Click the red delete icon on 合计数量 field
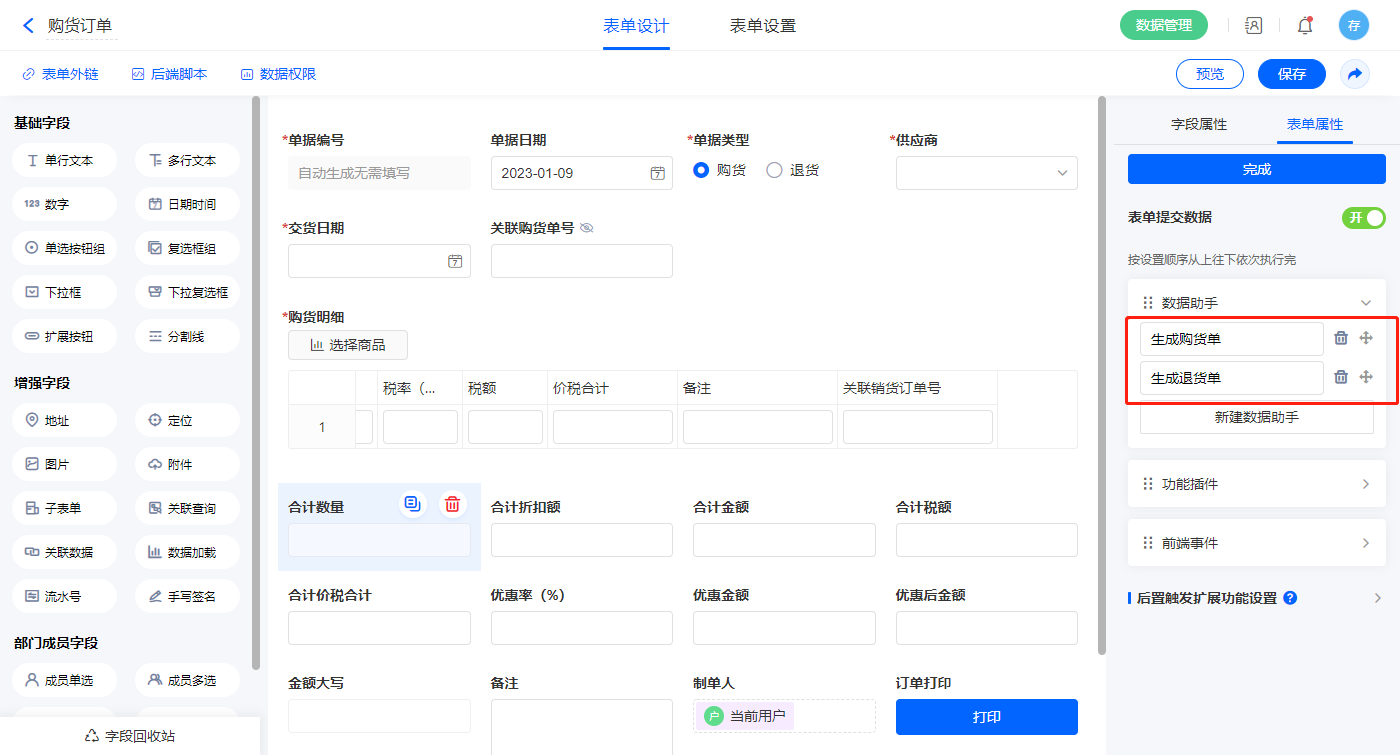The width and height of the screenshot is (1400, 755). 452,504
